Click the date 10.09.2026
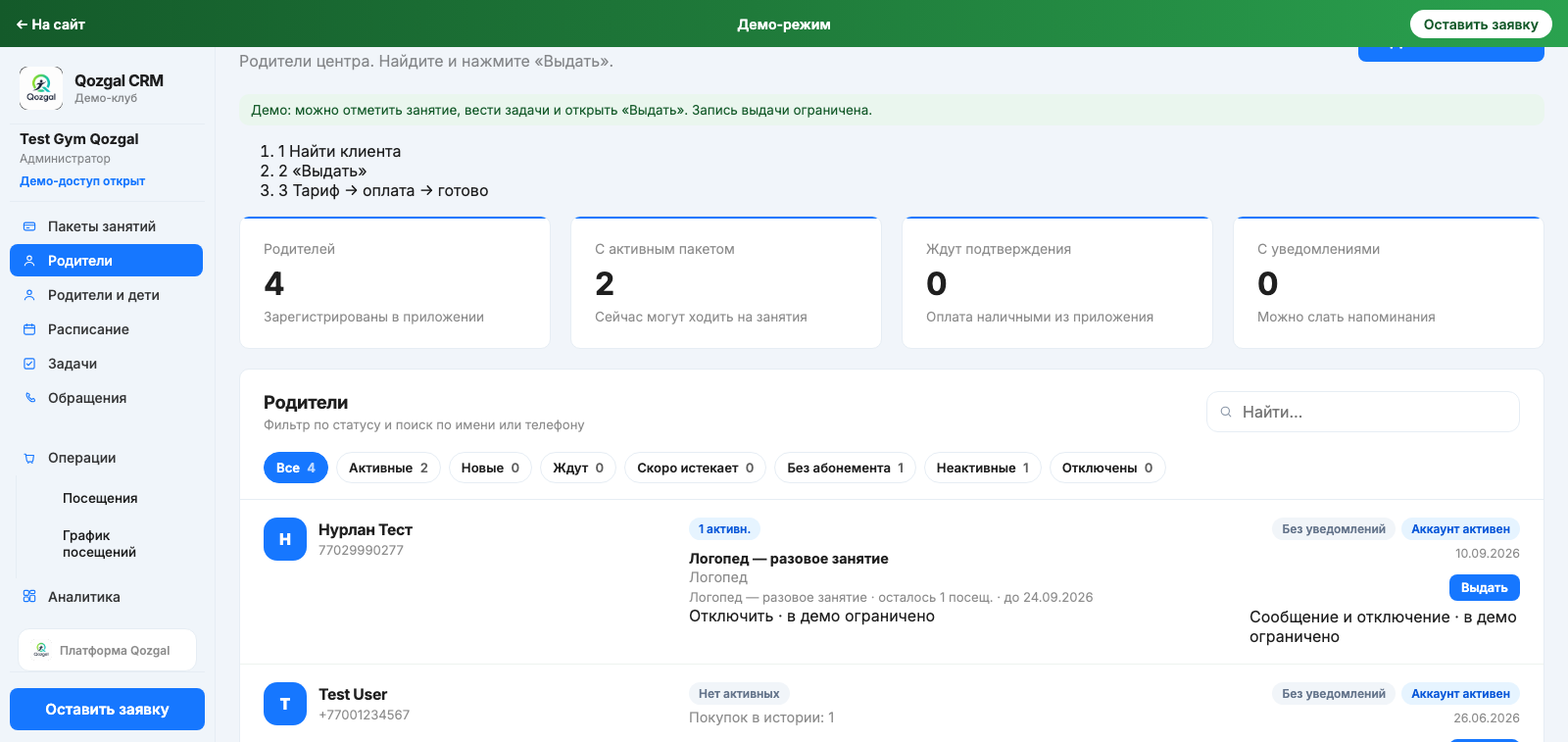The image size is (1568, 742). click(x=1488, y=554)
